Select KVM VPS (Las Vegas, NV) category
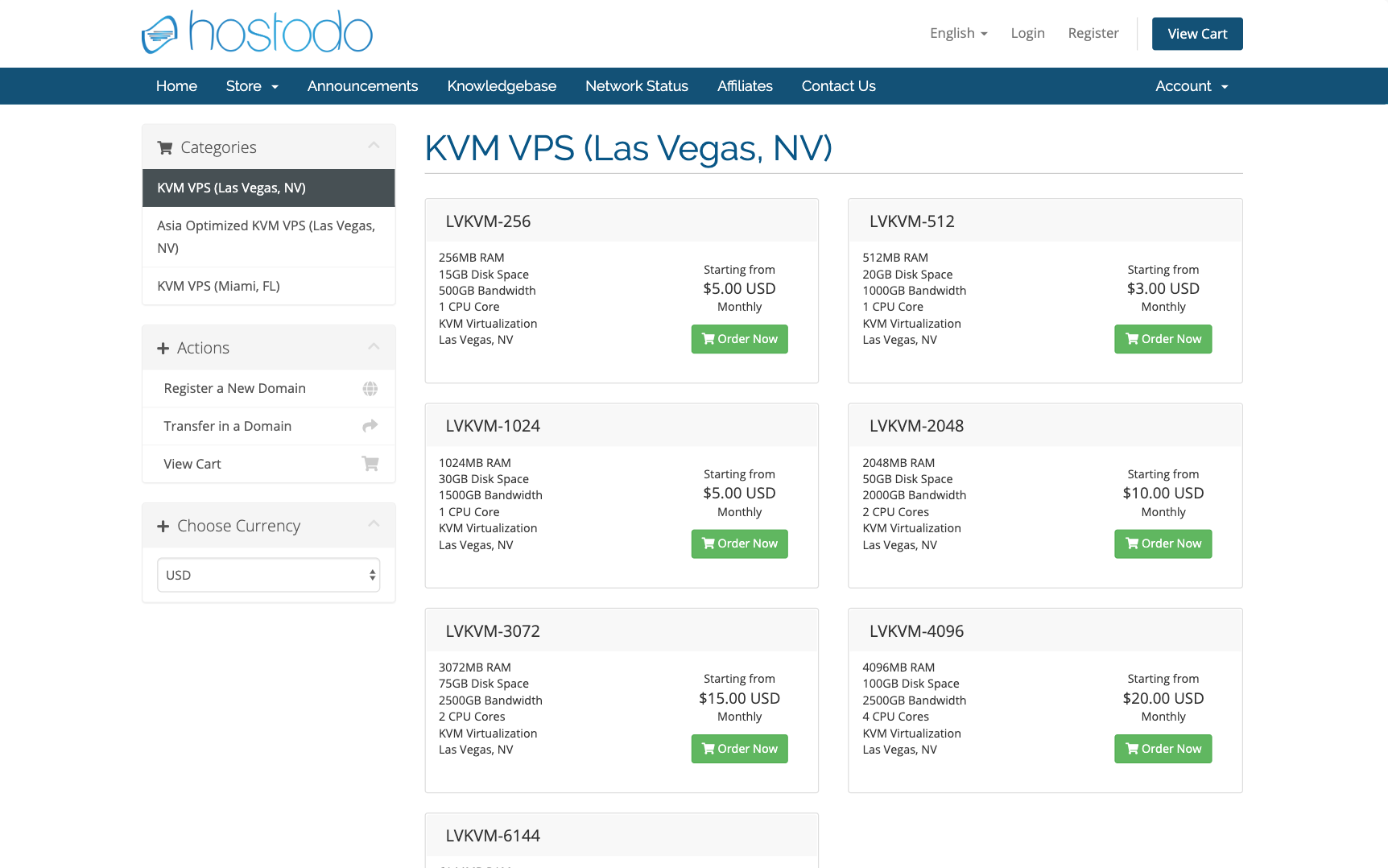1388x868 pixels. tap(269, 188)
